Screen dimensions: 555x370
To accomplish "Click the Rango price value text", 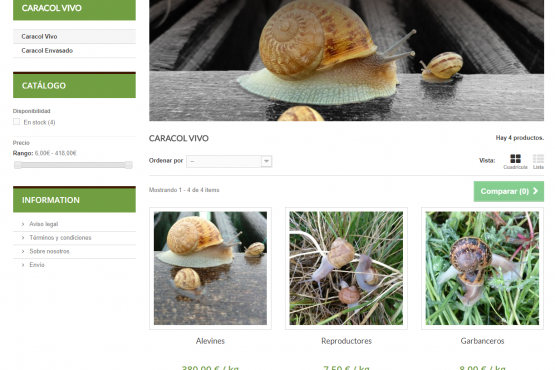I will point(56,153).
